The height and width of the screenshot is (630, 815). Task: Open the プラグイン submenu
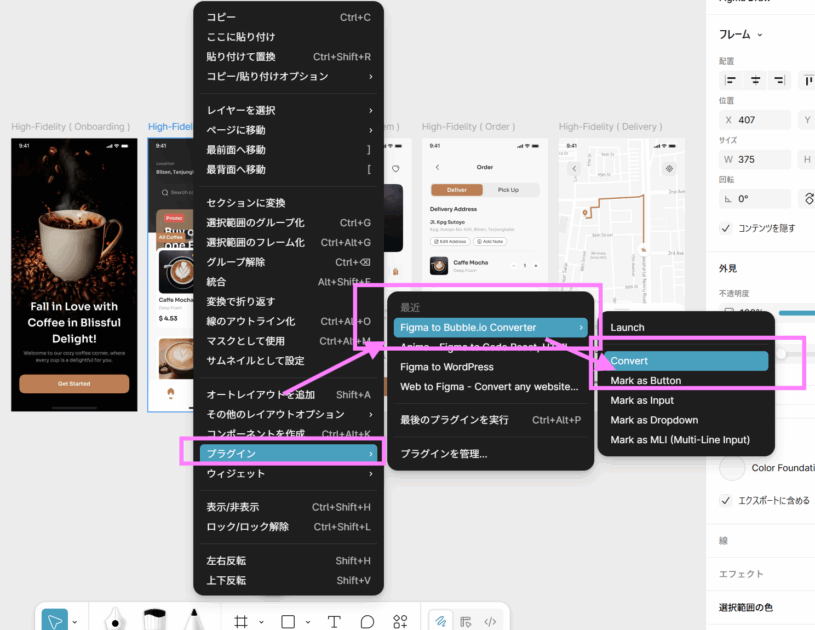tap(288, 454)
